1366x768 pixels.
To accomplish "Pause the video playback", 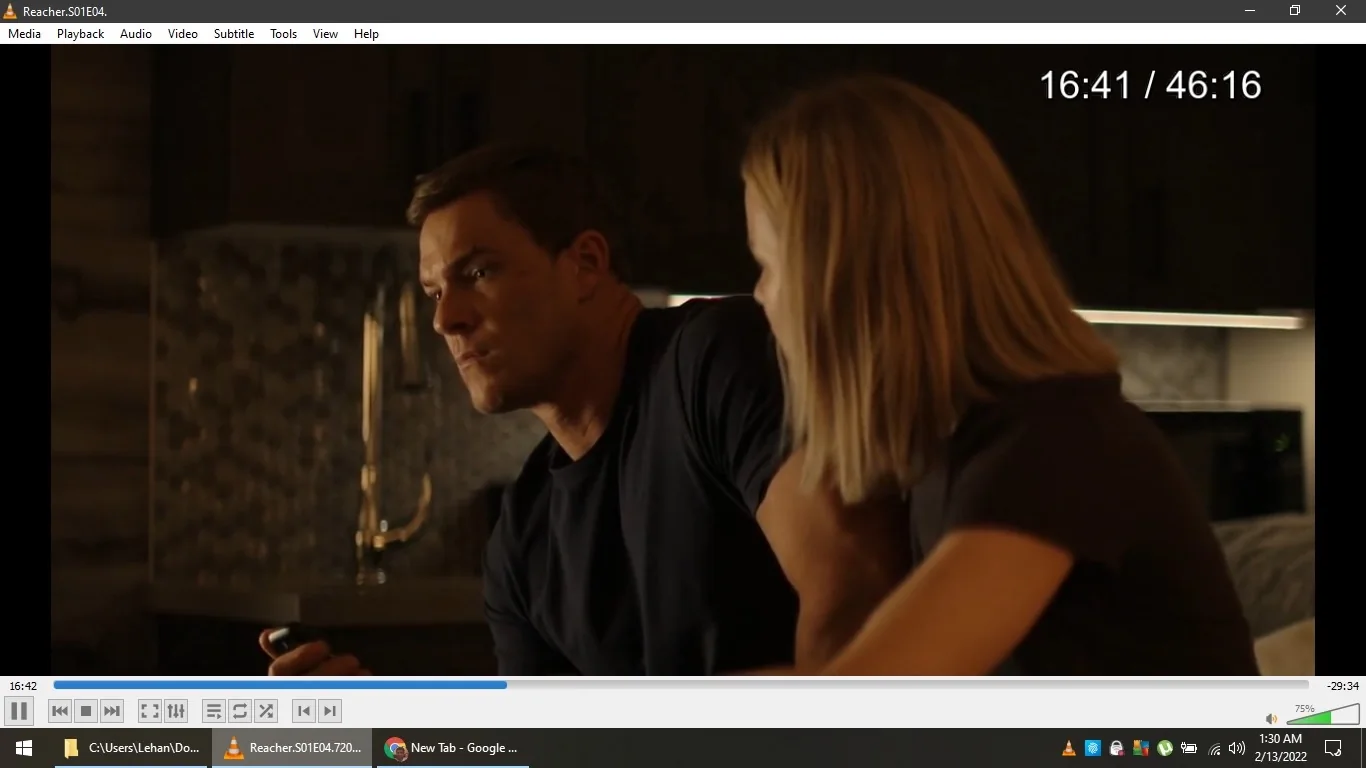I will click(19, 711).
